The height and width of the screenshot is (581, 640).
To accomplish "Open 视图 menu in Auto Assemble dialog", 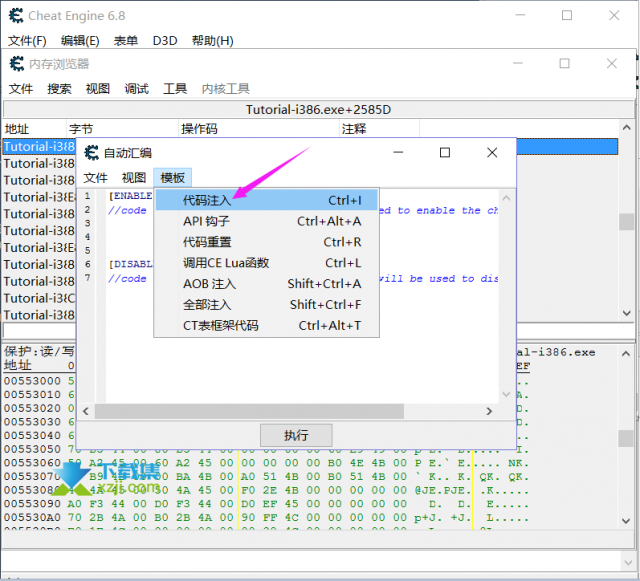I will (x=134, y=178).
